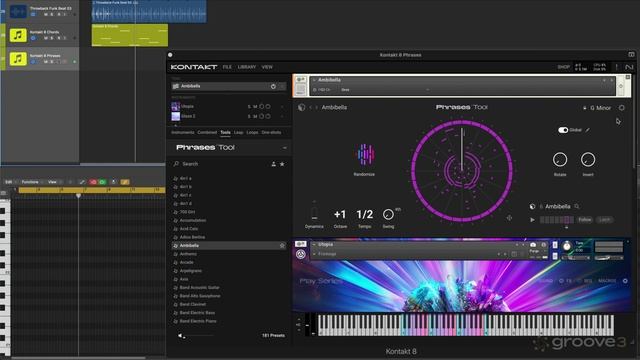Open the piano roll Functions menu

click(30, 182)
